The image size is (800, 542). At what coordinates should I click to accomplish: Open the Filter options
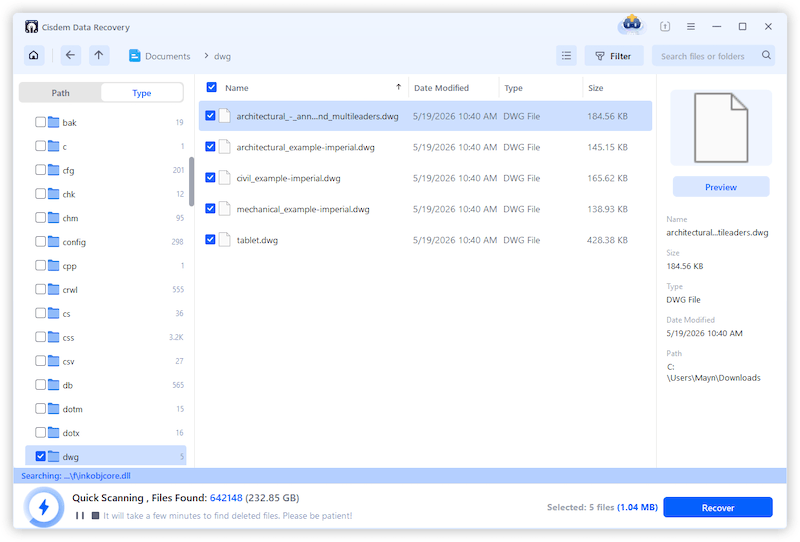tap(614, 56)
